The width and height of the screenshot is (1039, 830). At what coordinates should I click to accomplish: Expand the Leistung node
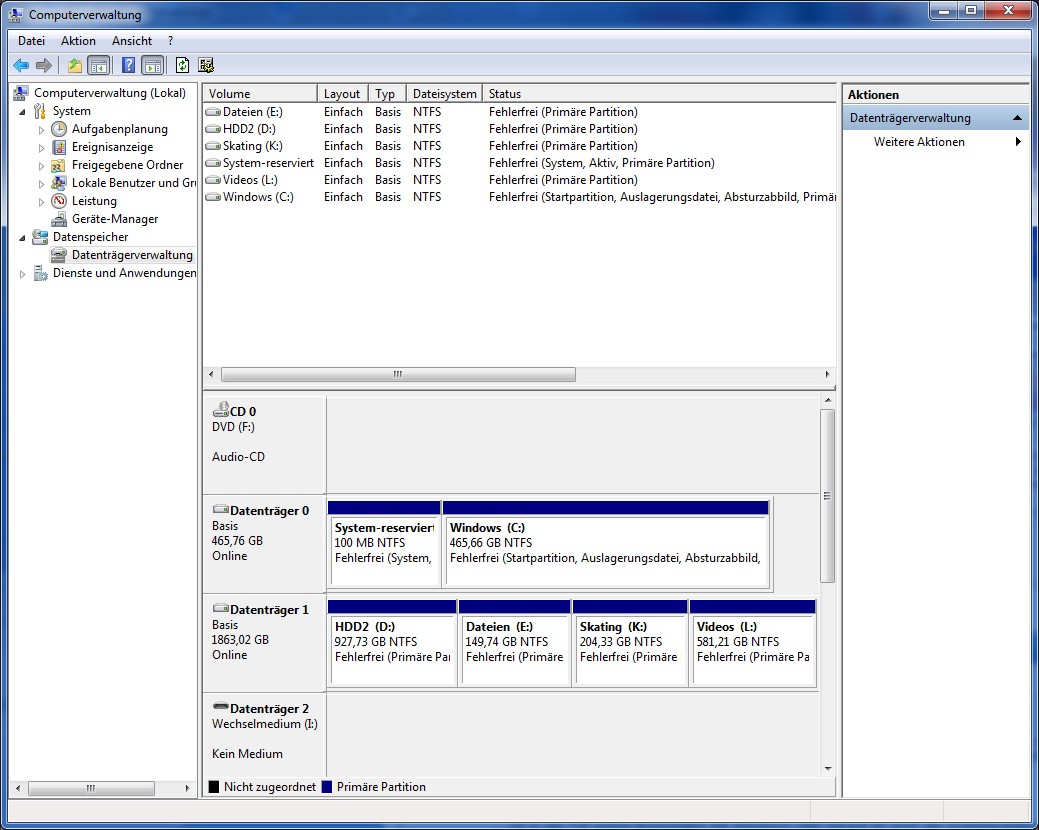(x=41, y=201)
